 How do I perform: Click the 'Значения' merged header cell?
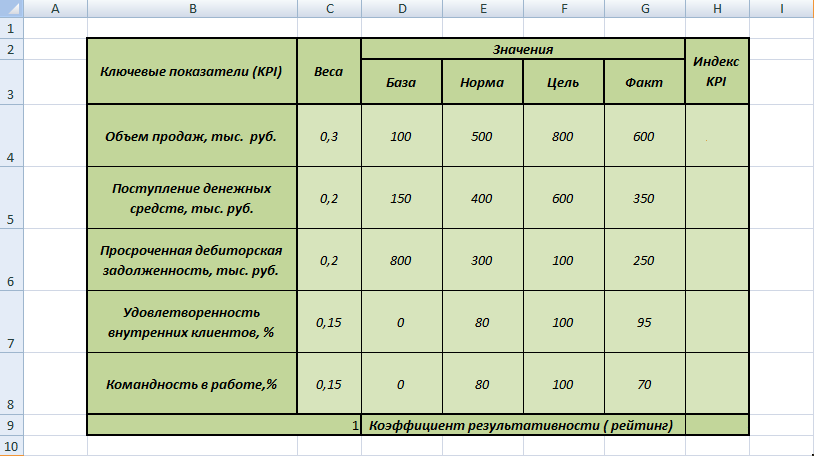[522, 49]
